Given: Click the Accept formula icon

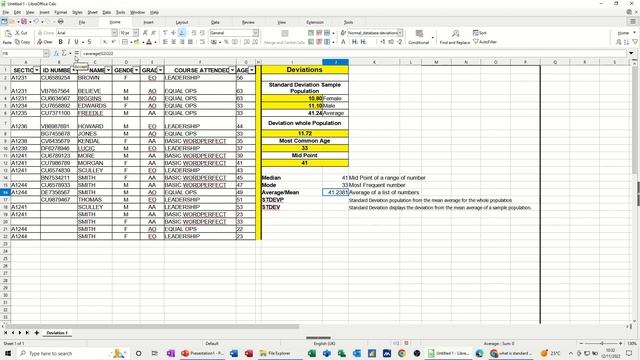Looking at the screenshot, I should coord(76,53).
